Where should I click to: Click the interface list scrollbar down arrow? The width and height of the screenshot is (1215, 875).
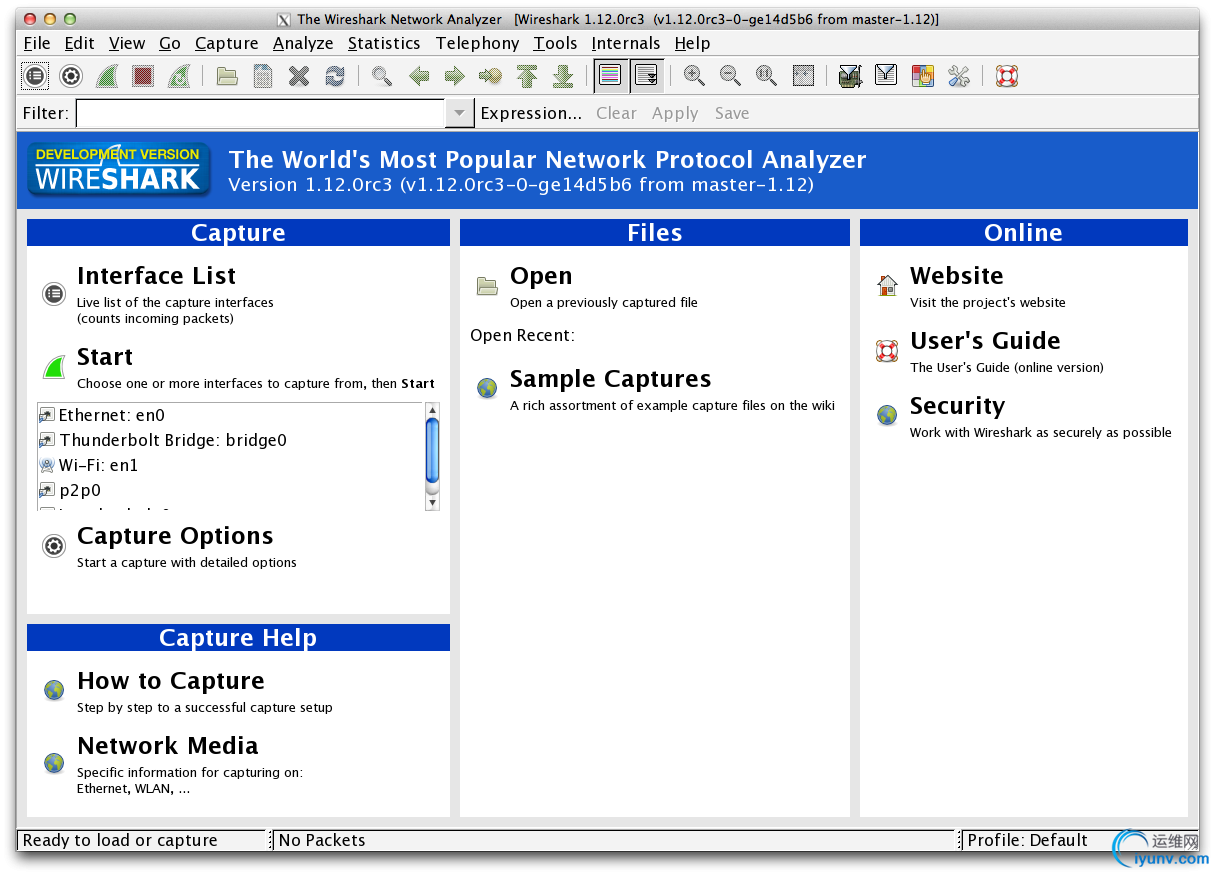[432, 503]
